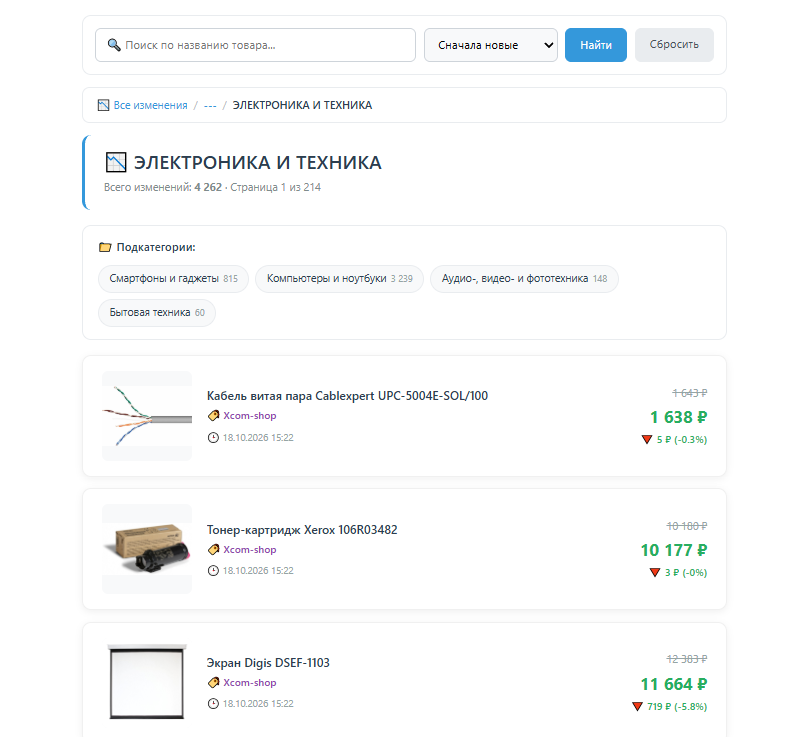Click the 'Найти' search button
The width and height of the screenshot is (799, 737).
(x=596, y=45)
